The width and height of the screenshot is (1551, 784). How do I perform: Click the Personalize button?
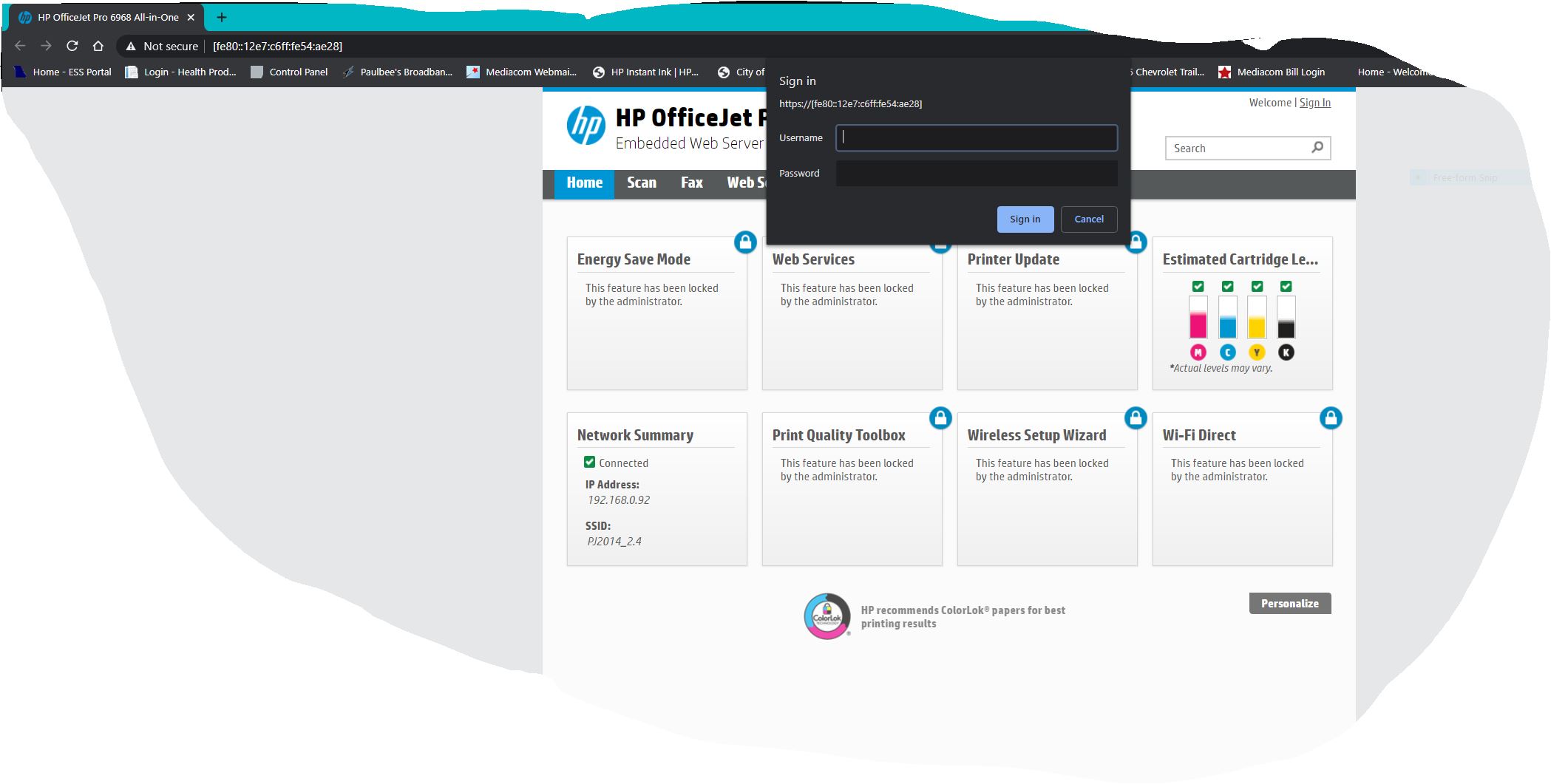click(x=1290, y=603)
